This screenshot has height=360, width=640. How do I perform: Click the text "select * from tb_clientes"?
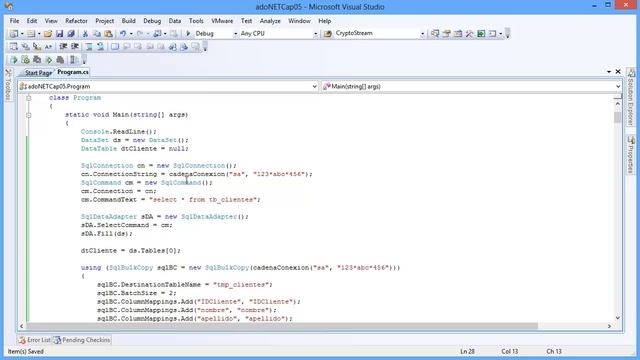204,200
